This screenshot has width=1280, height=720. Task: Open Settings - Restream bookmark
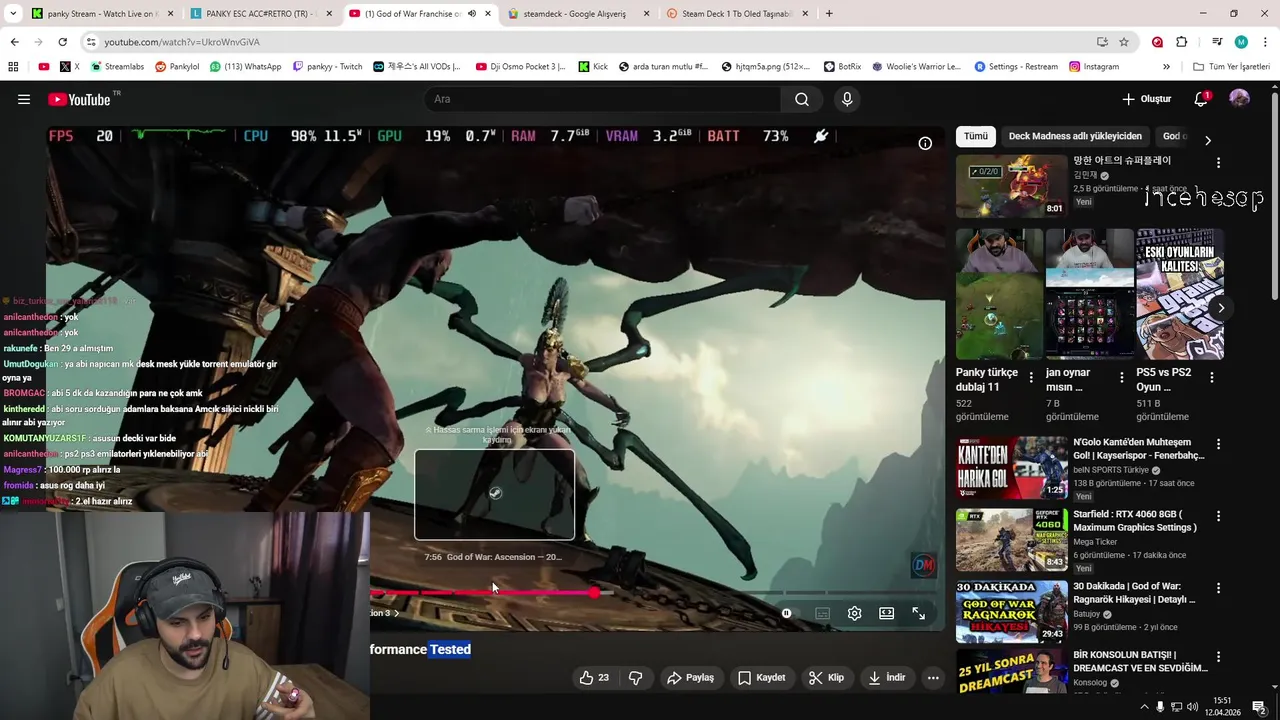tap(1016, 67)
